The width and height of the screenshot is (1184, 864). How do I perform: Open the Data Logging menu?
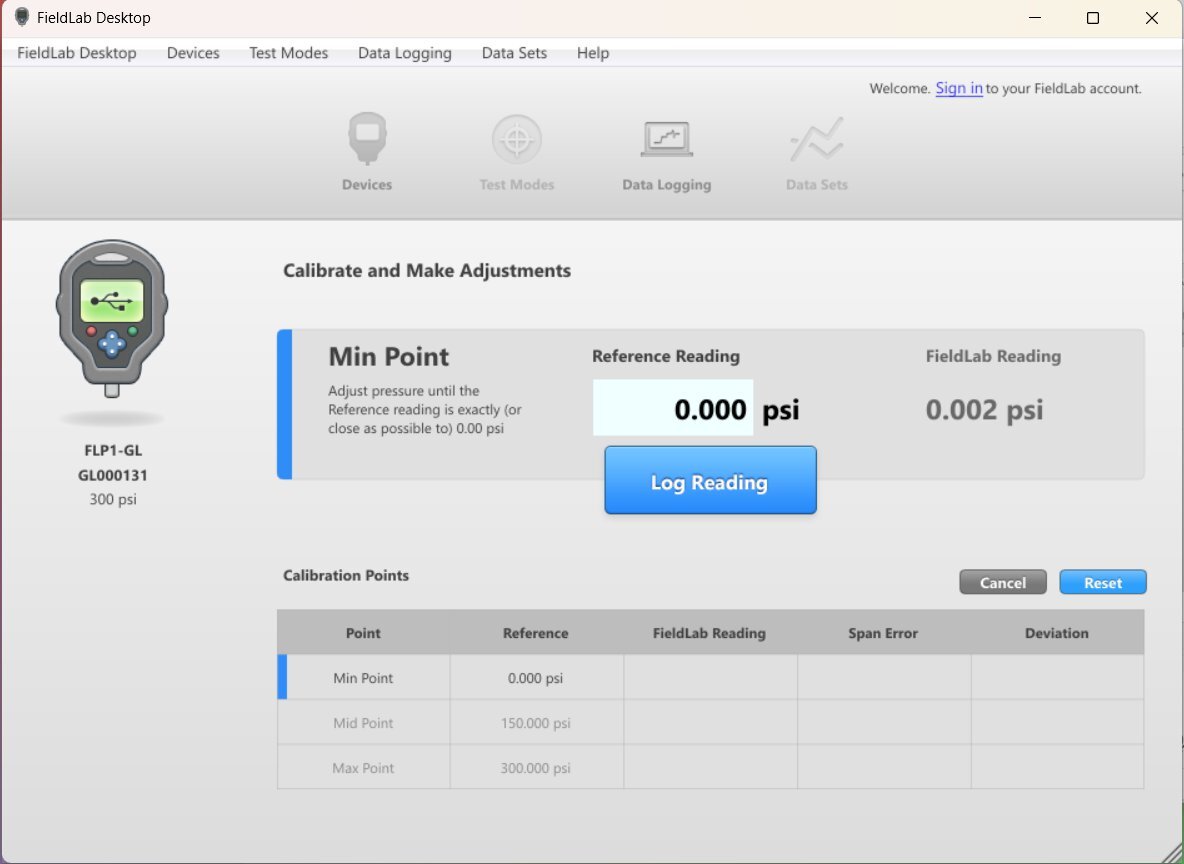tap(404, 53)
